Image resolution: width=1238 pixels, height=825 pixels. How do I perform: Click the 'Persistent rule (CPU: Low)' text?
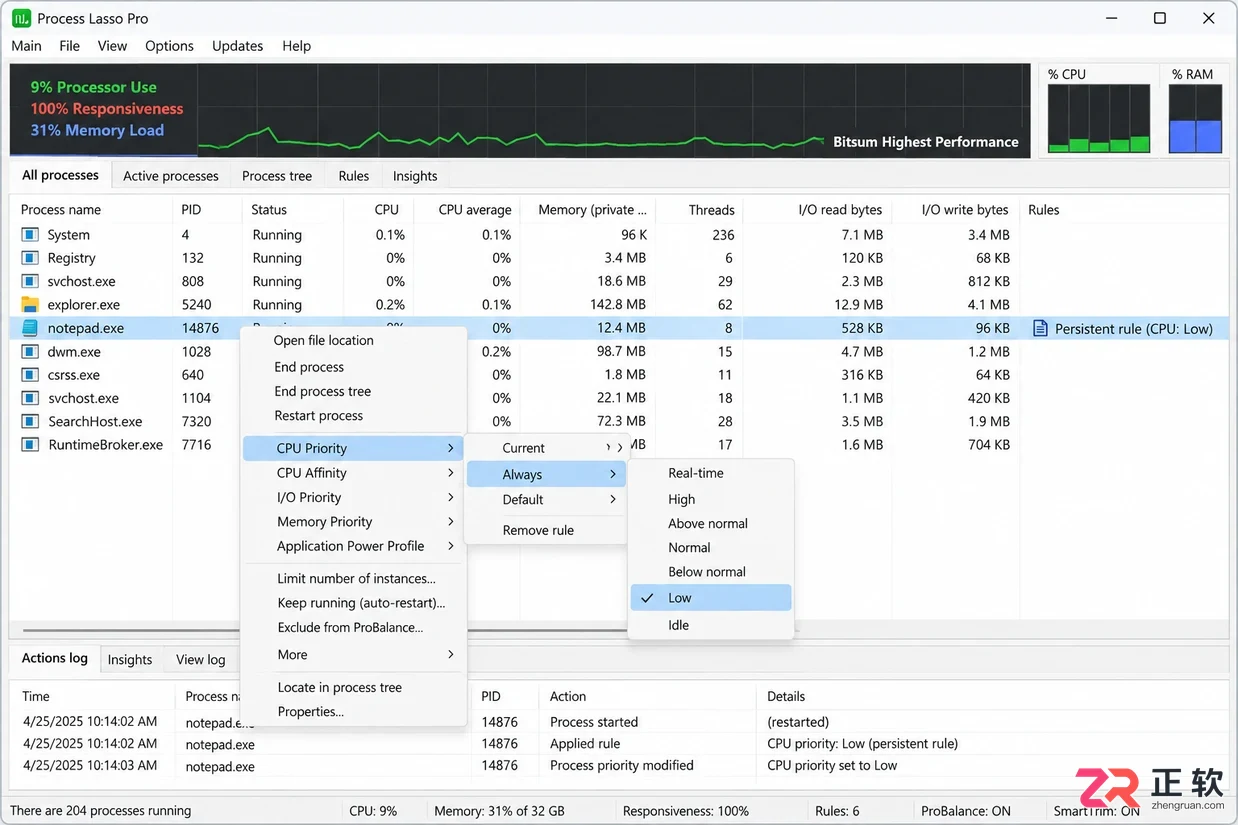pos(1134,328)
